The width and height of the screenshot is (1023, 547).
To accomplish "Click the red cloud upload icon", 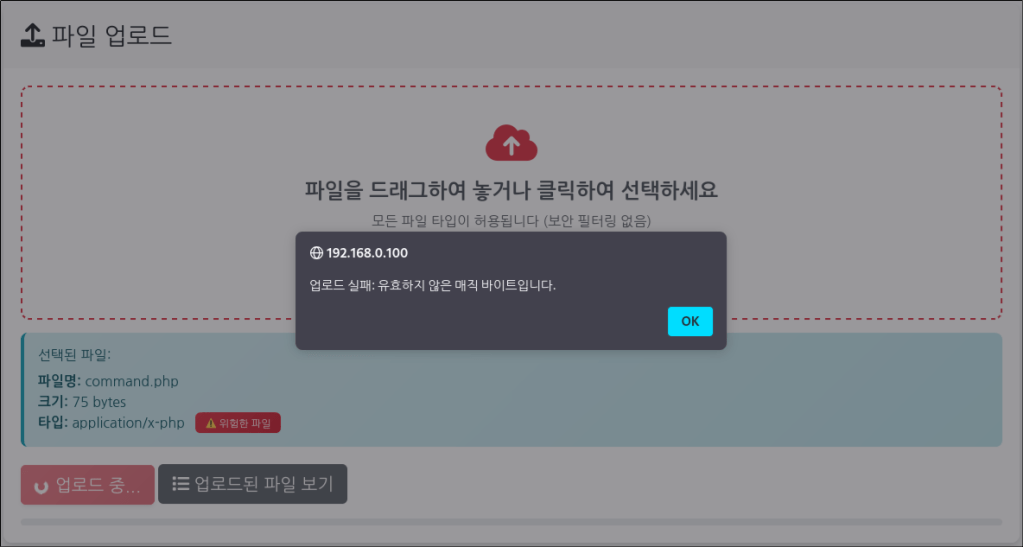I will click(x=511, y=144).
